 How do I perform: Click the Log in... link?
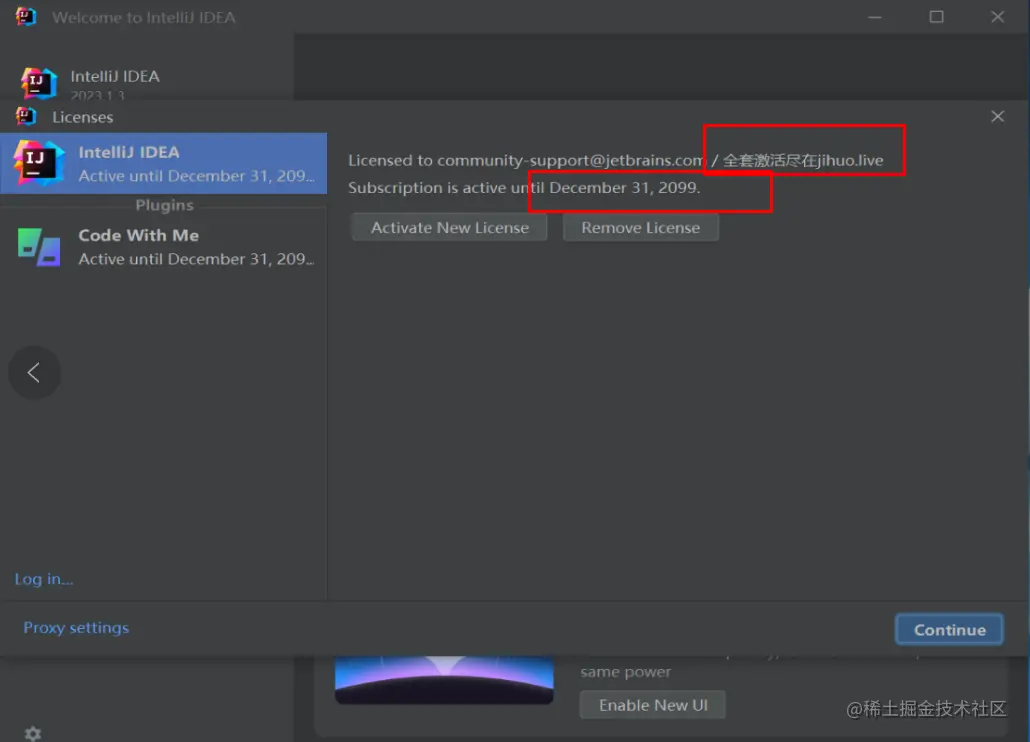[x=44, y=578]
